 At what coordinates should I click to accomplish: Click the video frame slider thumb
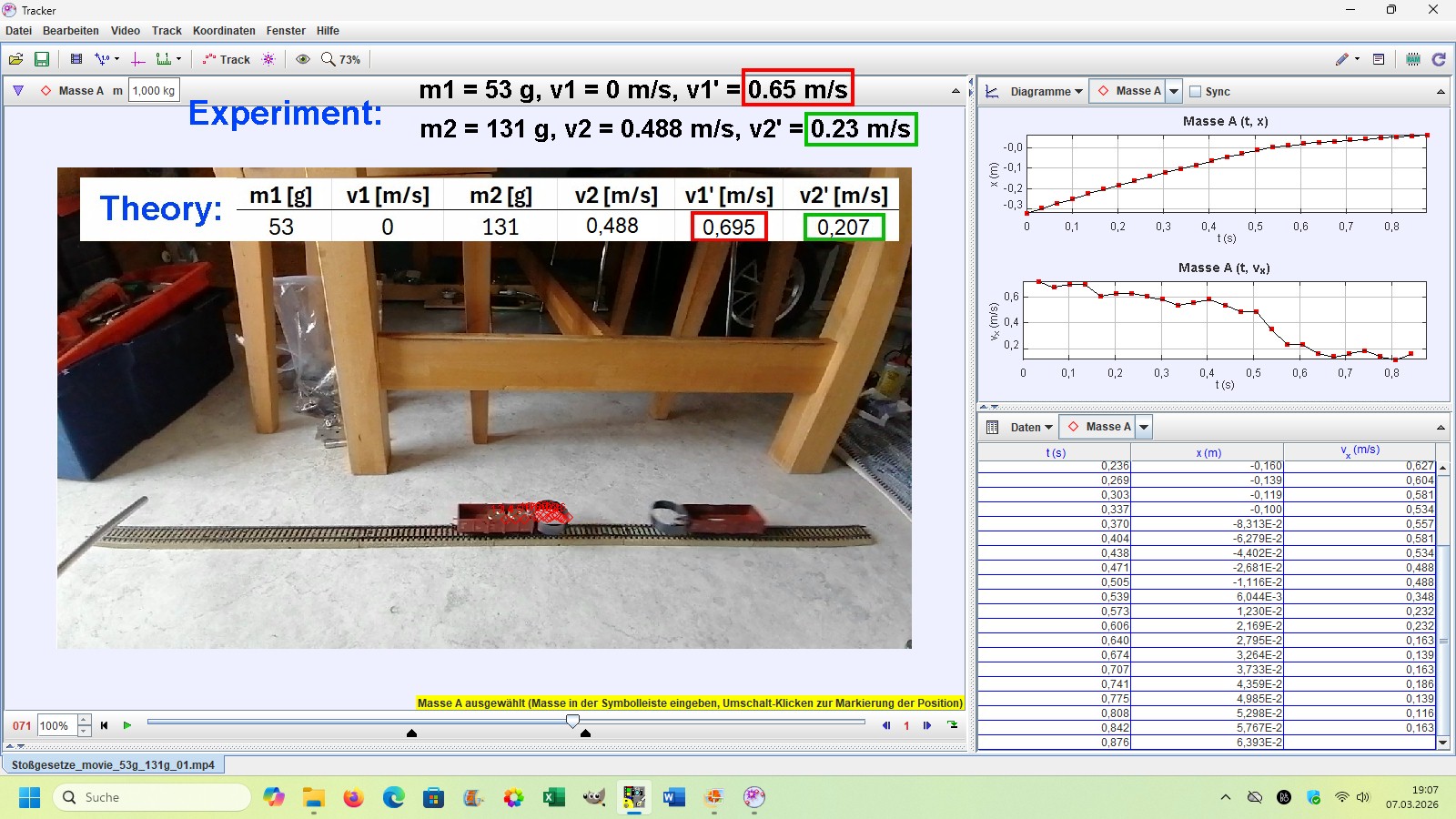tap(572, 722)
